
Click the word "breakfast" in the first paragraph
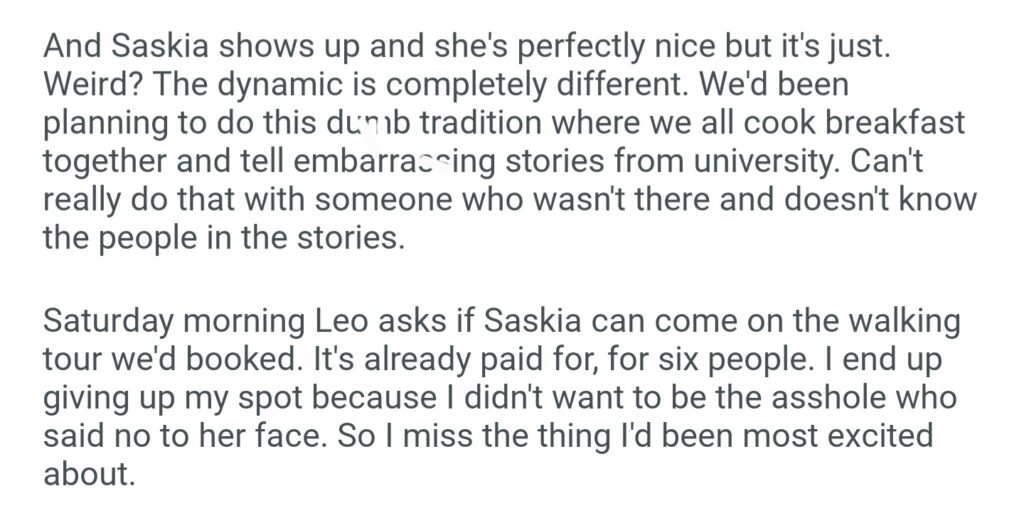[x=888, y=122]
